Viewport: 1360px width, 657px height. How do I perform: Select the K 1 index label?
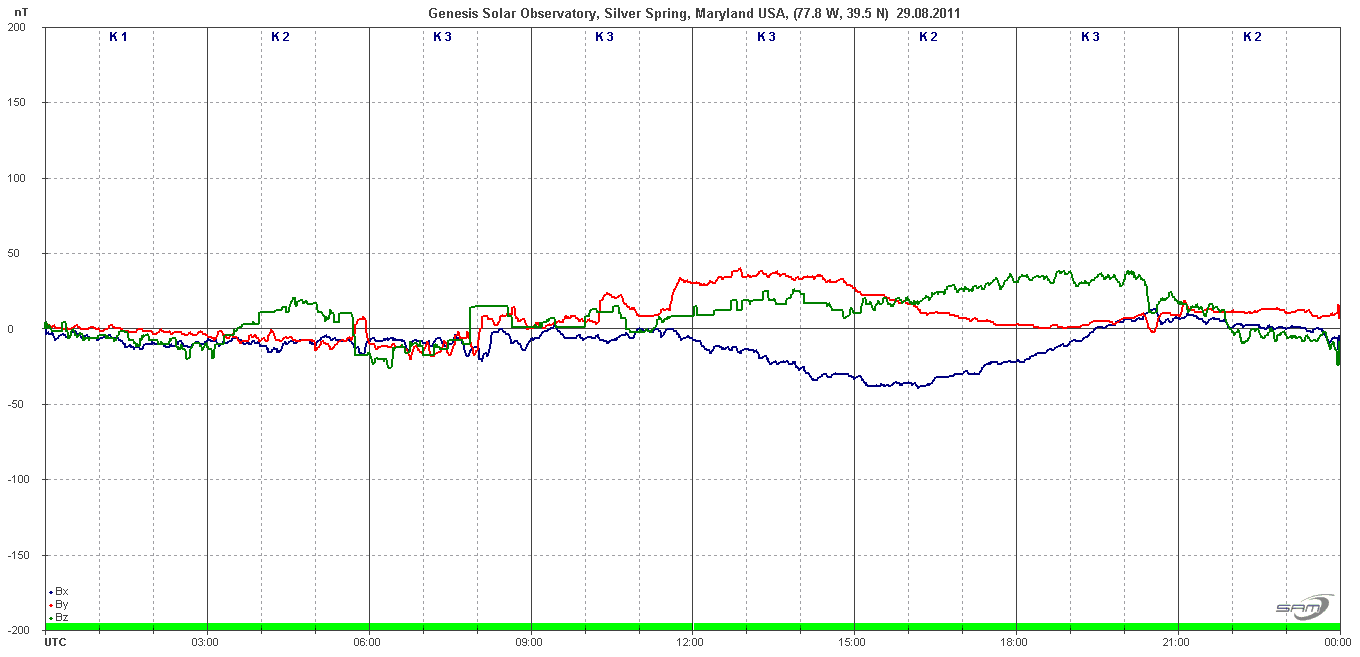coord(118,37)
